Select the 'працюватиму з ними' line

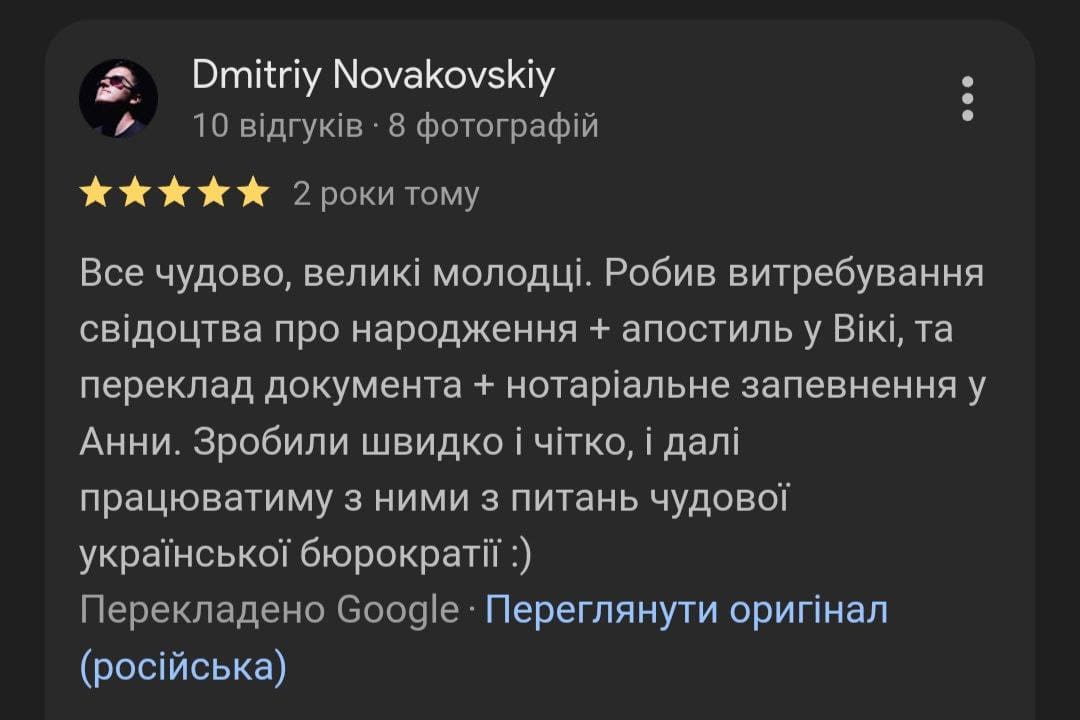click(x=434, y=499)
